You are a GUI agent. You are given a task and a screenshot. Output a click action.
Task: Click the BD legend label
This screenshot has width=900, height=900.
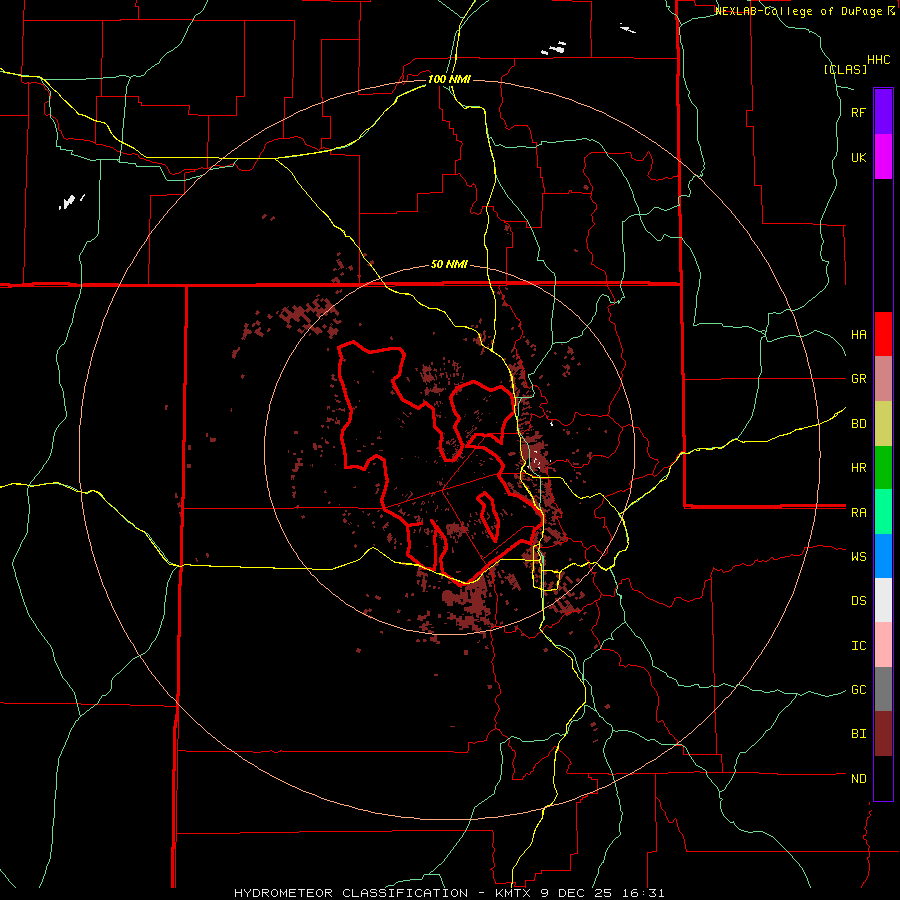859,424
